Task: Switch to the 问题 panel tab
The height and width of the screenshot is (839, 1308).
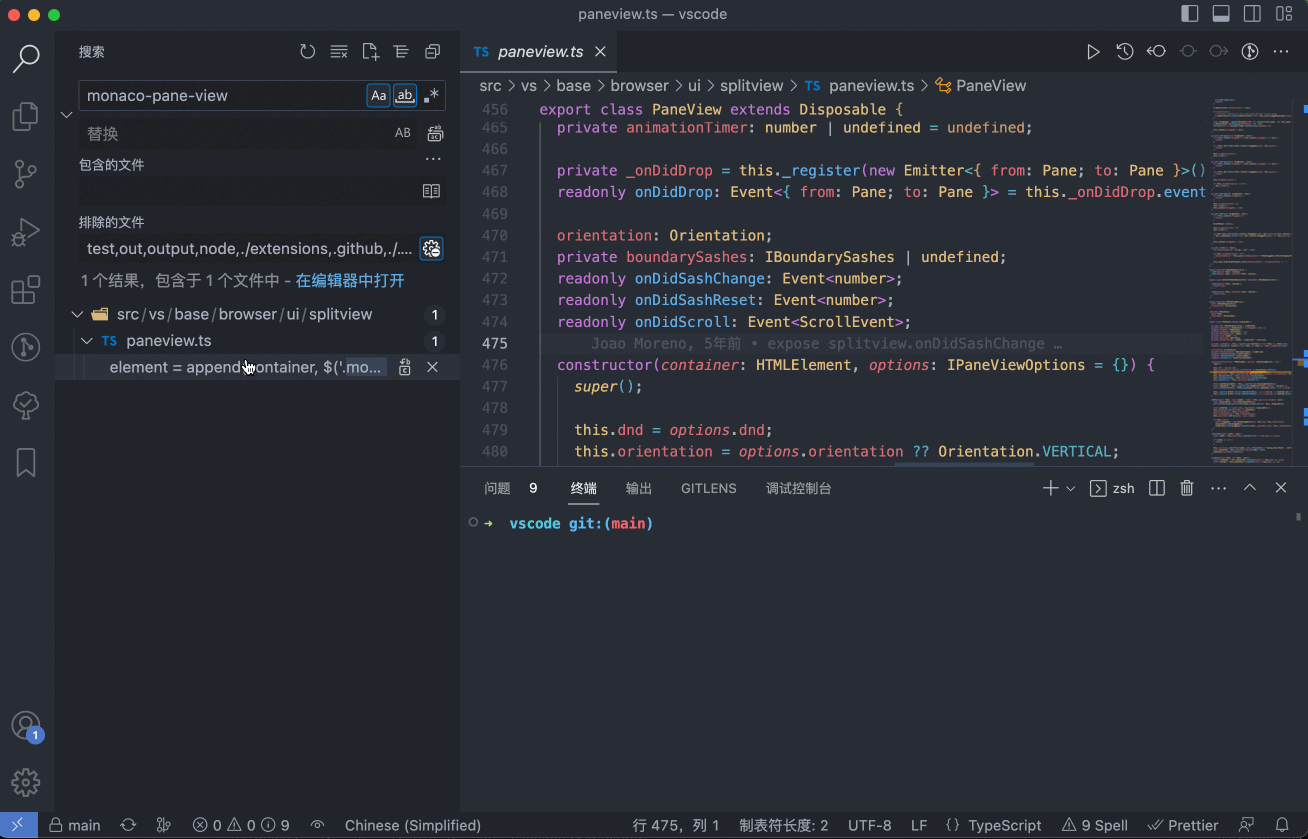Action: click(497, 488)
